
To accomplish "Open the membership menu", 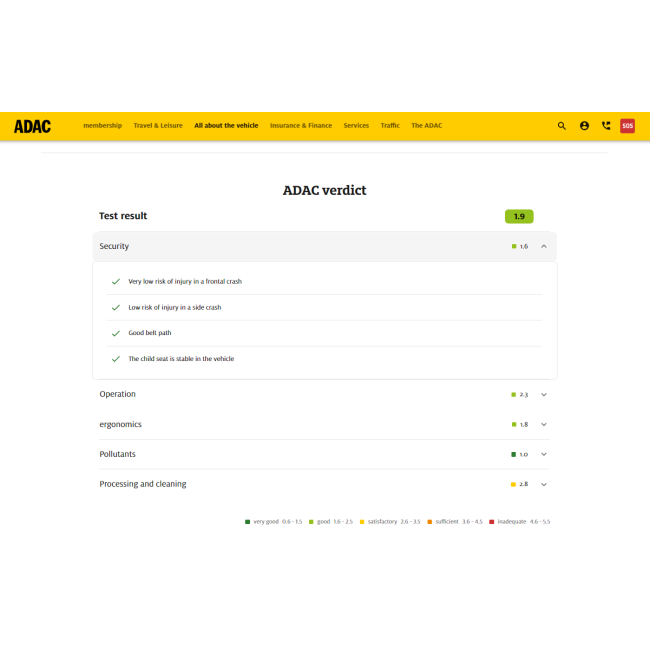I will pyautogui.click(x=102, y=125).
